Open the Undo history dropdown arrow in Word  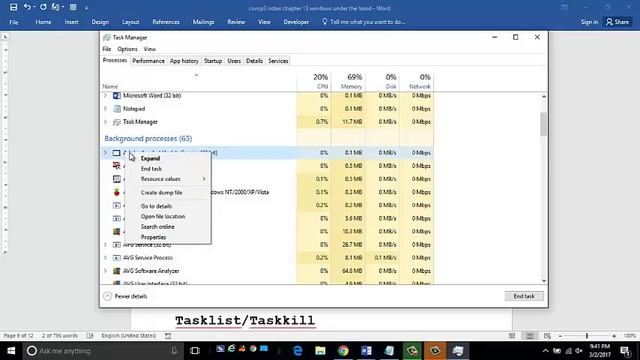[x=34, y=7]
